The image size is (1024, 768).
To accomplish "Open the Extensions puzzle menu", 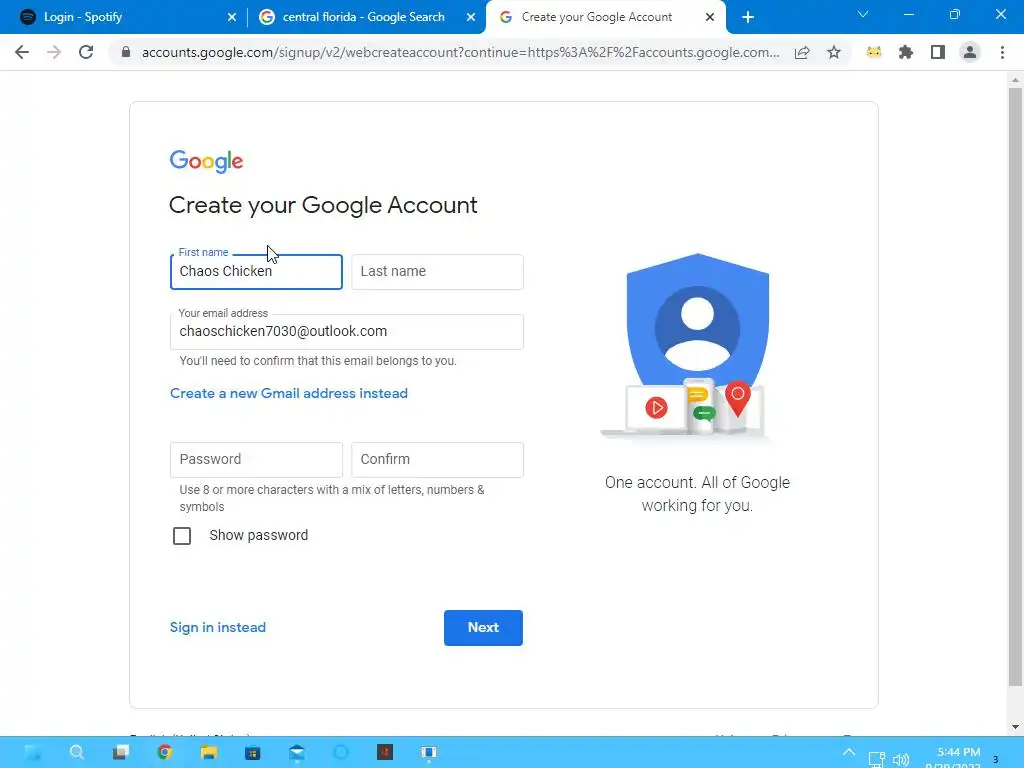I will tap(906, 52).
